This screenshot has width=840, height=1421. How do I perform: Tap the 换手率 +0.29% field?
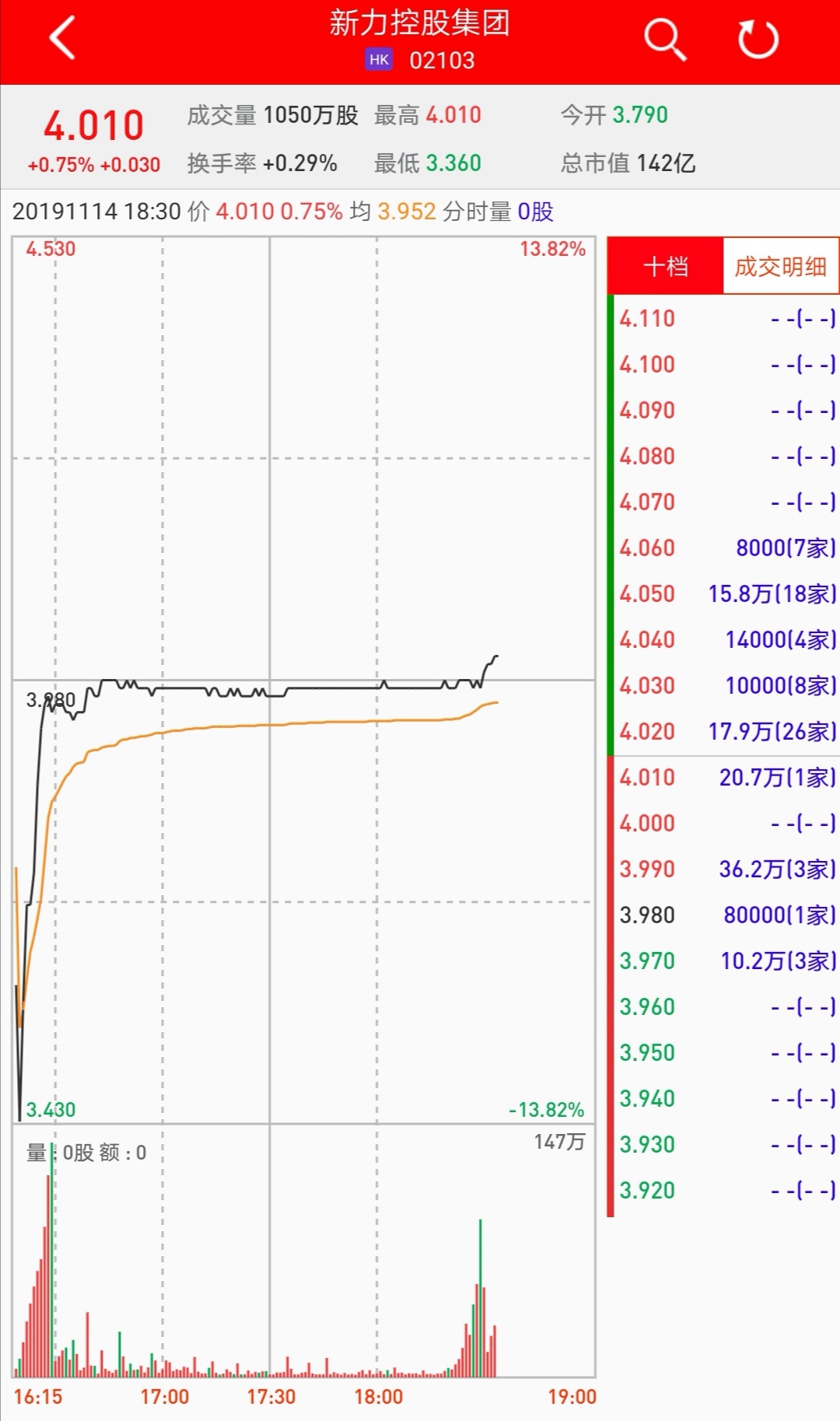(x=262, y=163)
